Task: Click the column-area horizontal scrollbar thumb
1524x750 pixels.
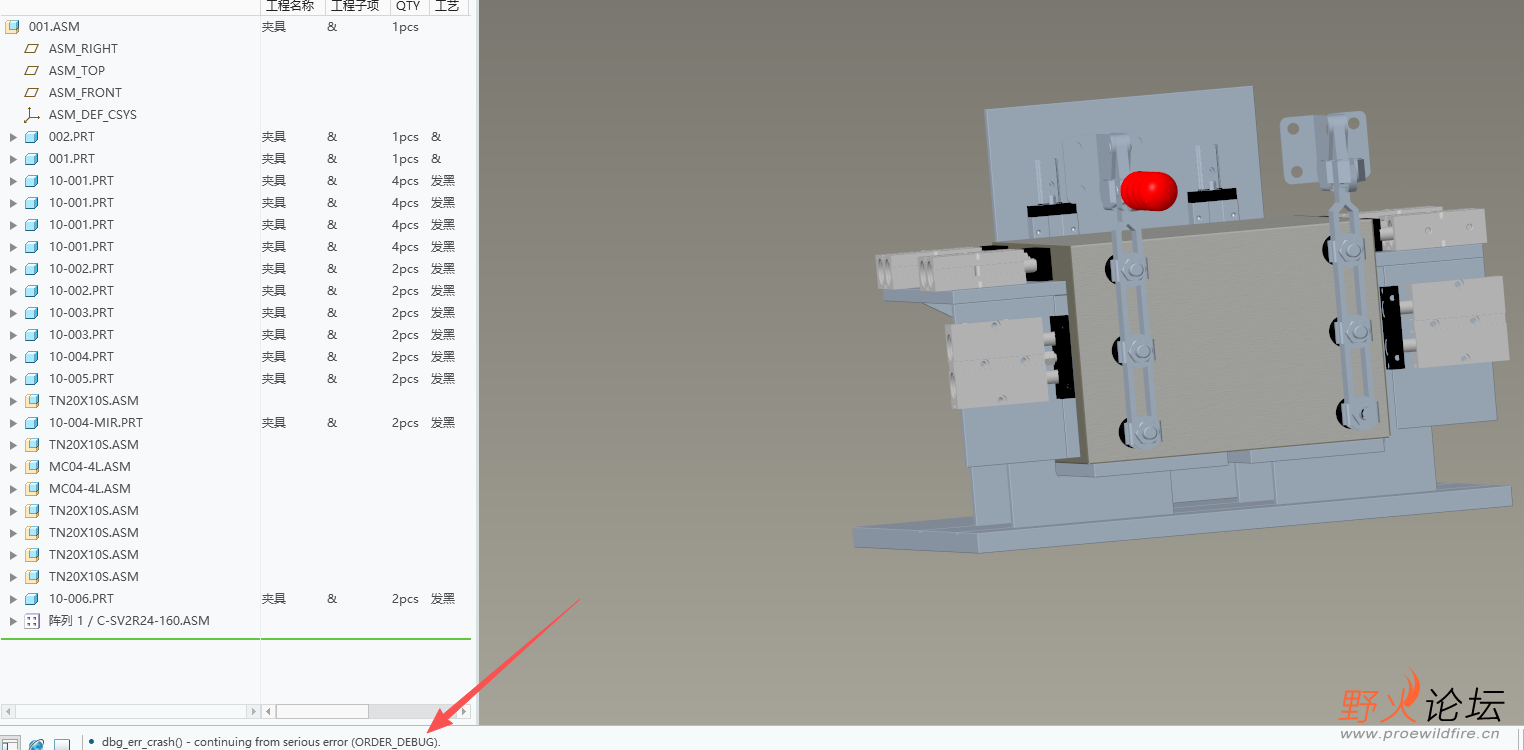Action: click(x=322, y=711)
